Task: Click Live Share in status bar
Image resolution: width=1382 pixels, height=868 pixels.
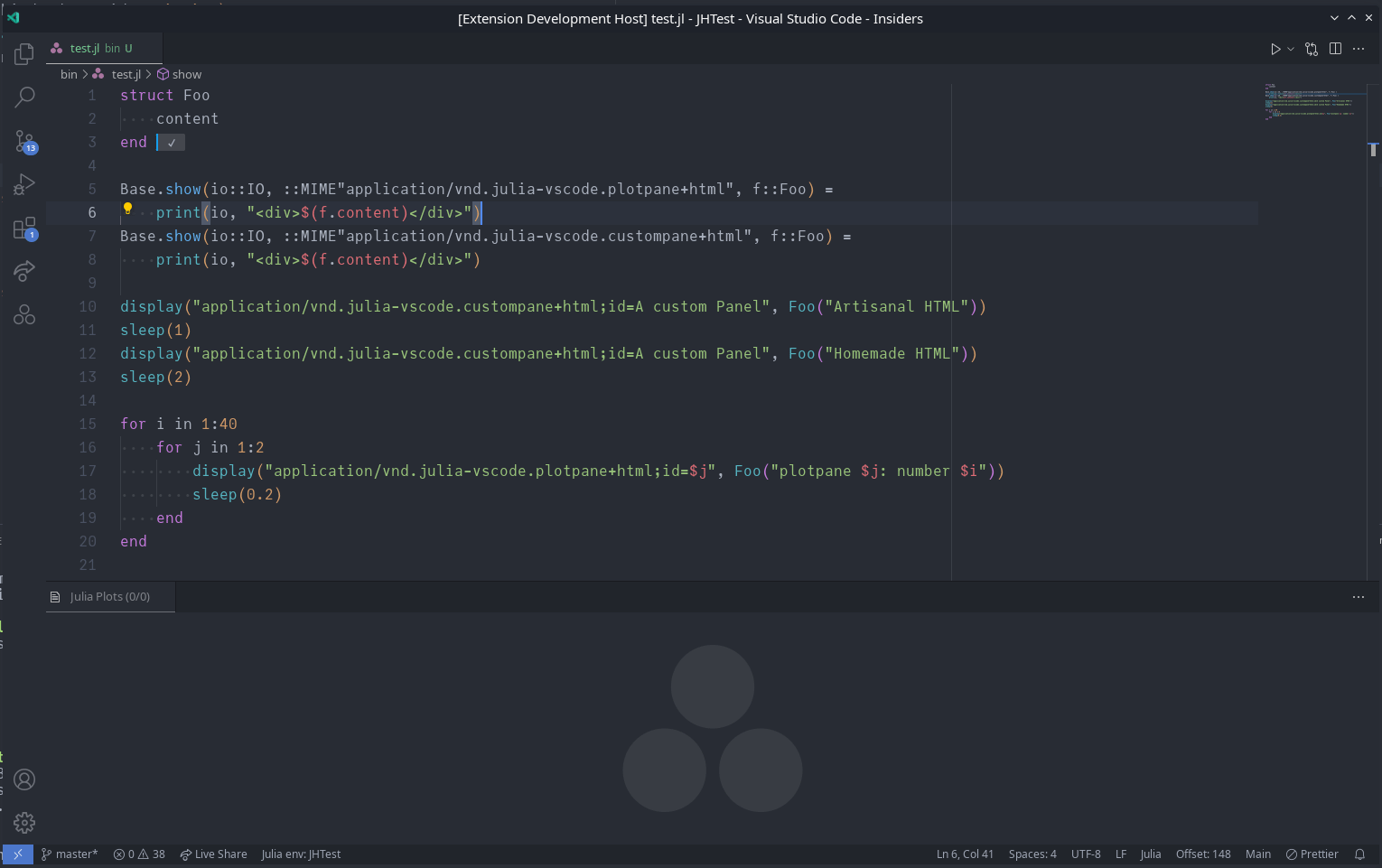Action: 213,854
